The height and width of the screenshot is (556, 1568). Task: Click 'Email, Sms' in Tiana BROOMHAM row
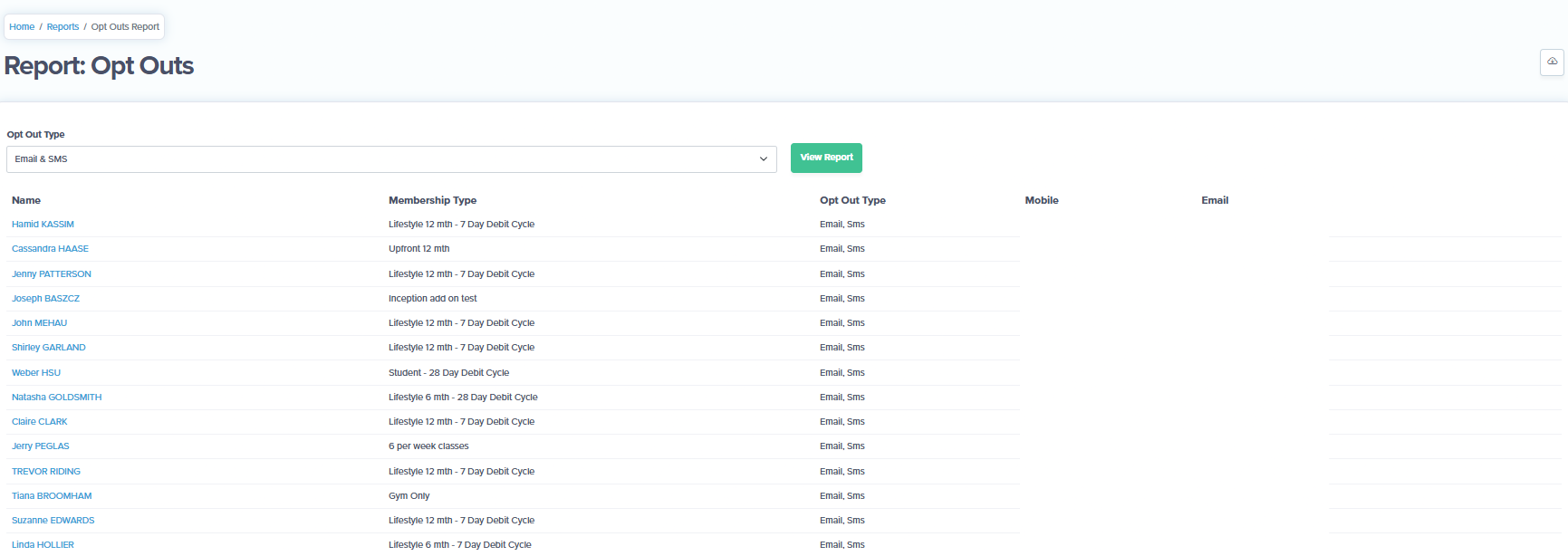(842, 496)
